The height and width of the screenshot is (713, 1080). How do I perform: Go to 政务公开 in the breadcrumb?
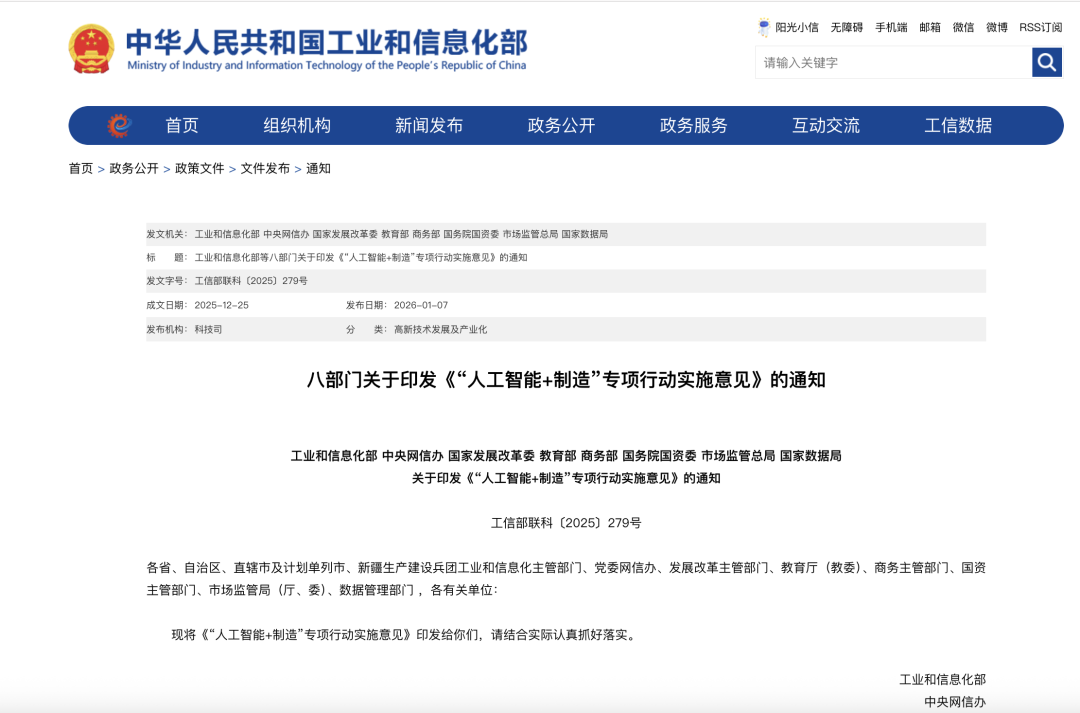tap(134, 169)
